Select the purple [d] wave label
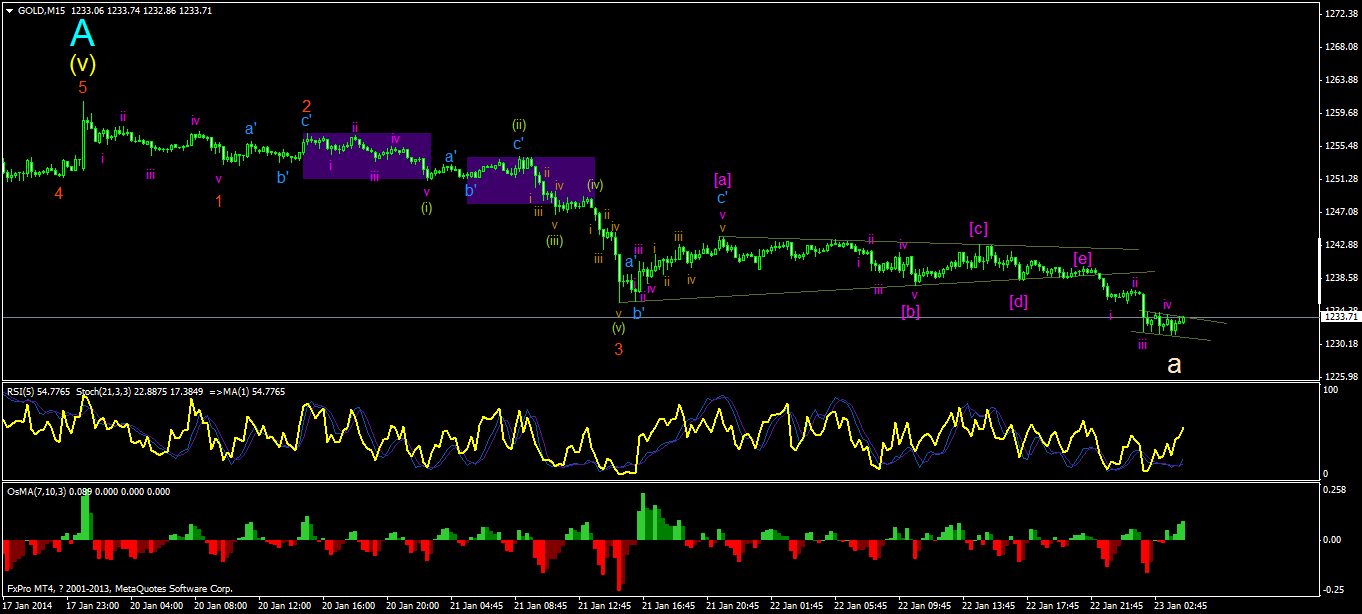This screenshot has width=1362, height=614. 1018,301
